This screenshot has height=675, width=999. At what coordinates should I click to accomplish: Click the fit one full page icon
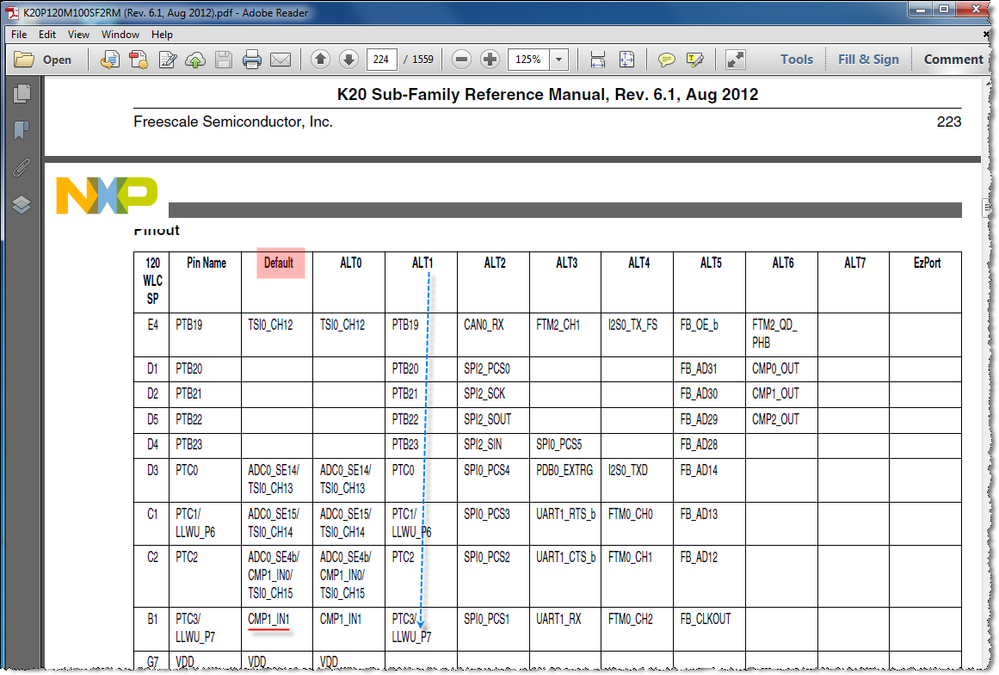click(627, 59)
